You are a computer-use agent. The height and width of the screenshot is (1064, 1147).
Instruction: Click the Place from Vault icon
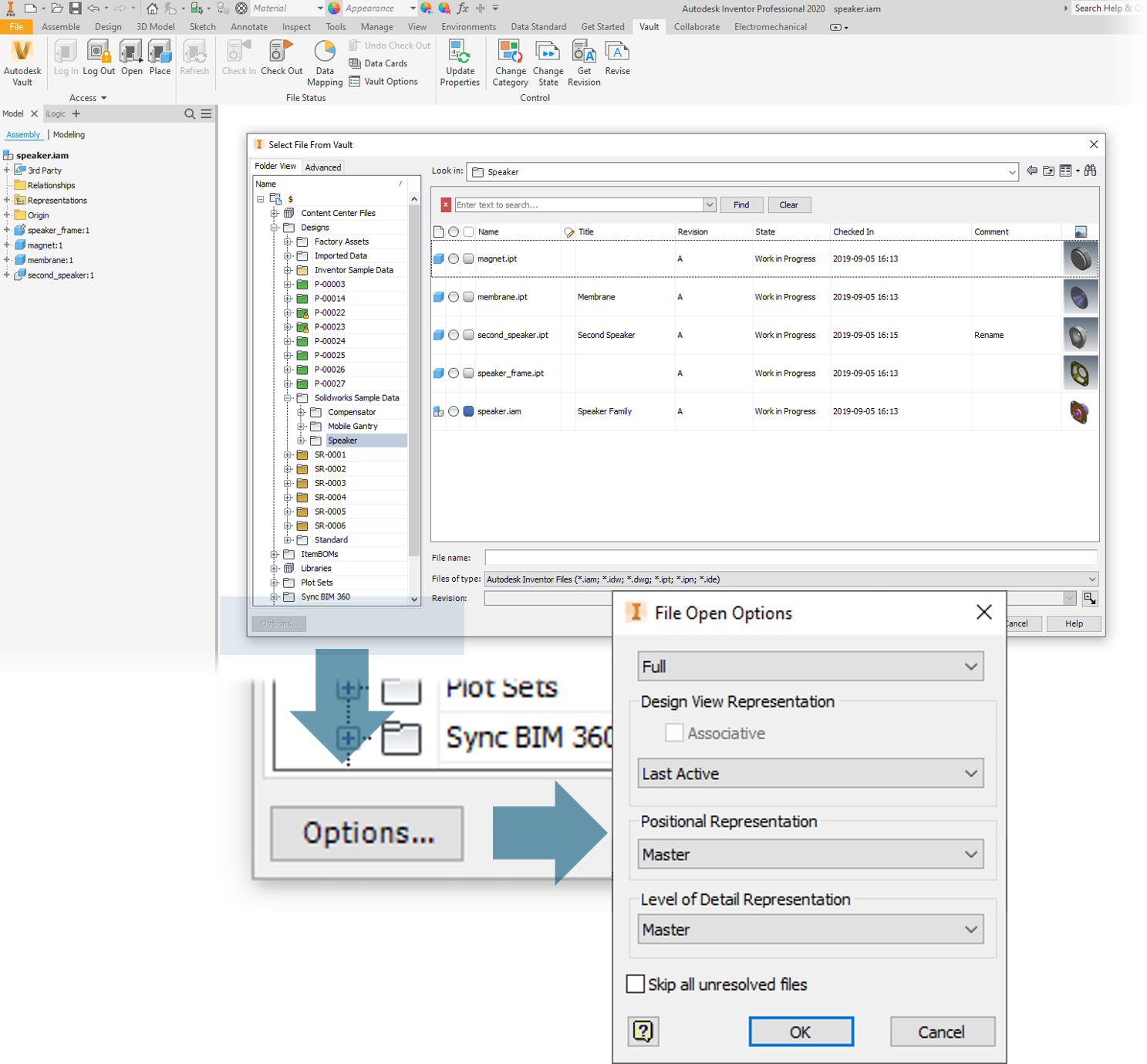[160, 59]
